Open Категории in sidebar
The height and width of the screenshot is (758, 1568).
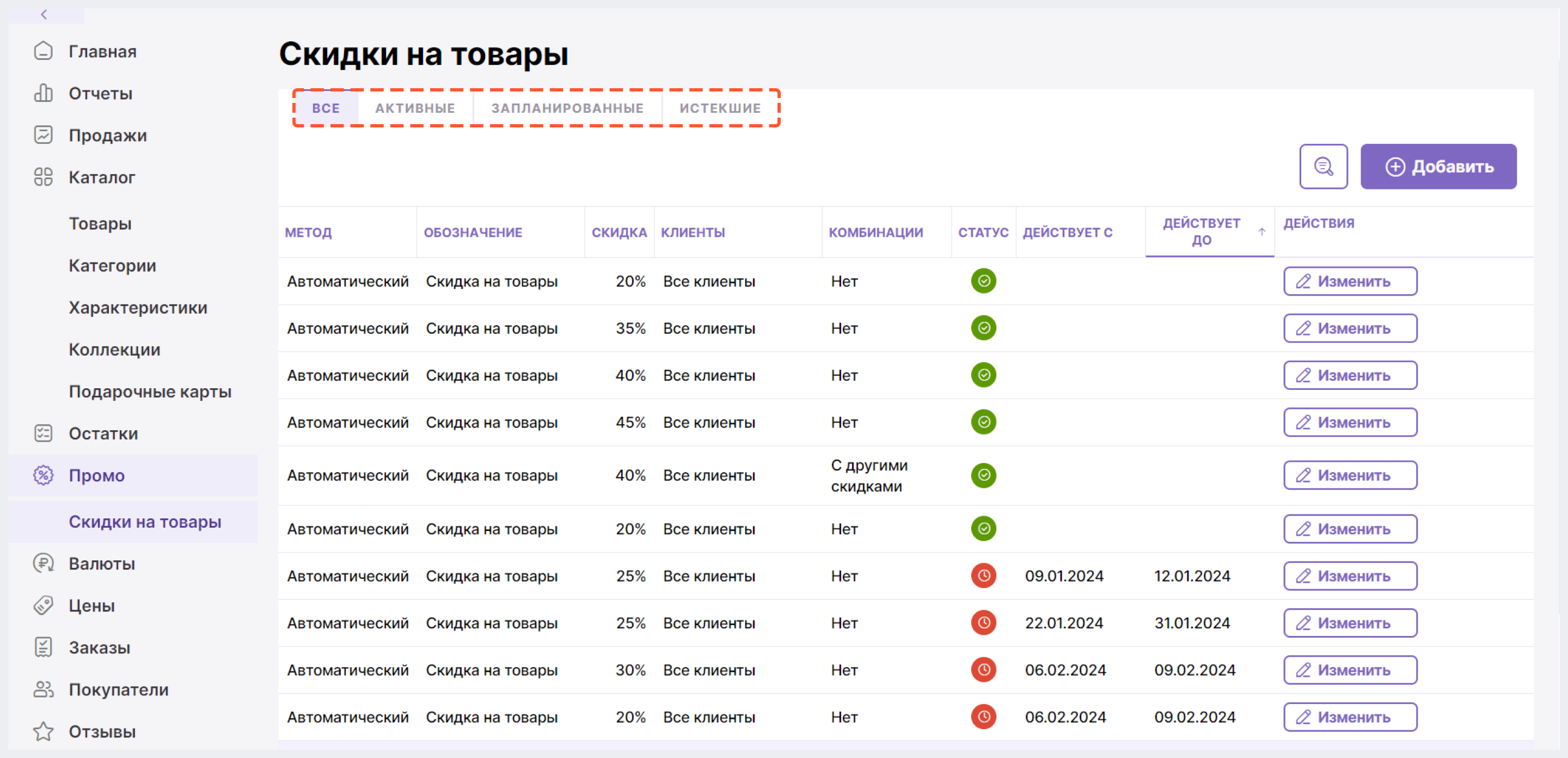[x=113, y=265]
